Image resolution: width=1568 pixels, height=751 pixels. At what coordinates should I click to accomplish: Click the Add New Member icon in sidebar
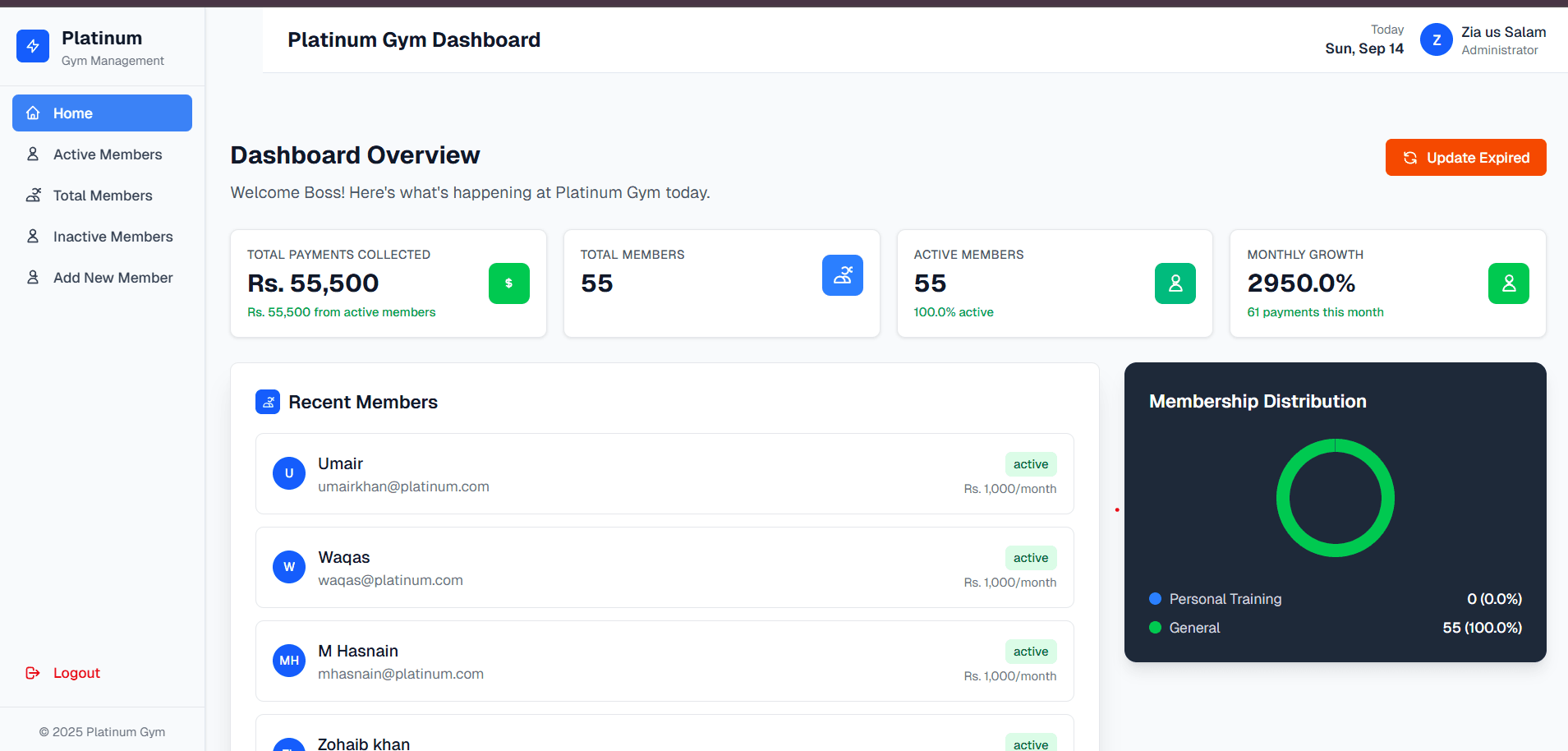[x=33, y=277]
